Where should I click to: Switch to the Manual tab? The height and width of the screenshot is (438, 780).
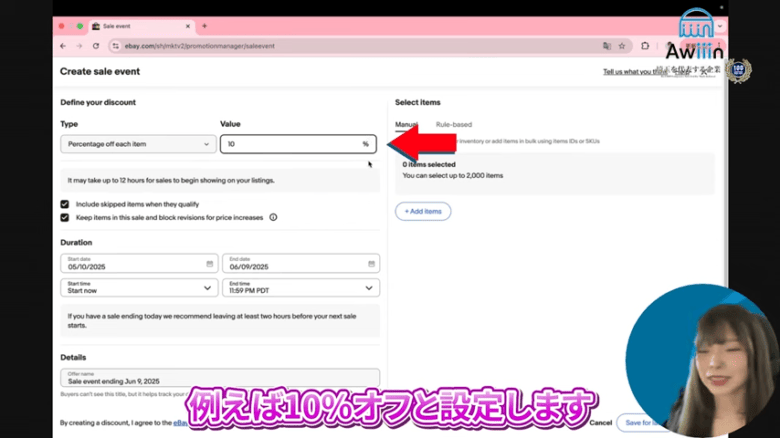pos(406,124)
